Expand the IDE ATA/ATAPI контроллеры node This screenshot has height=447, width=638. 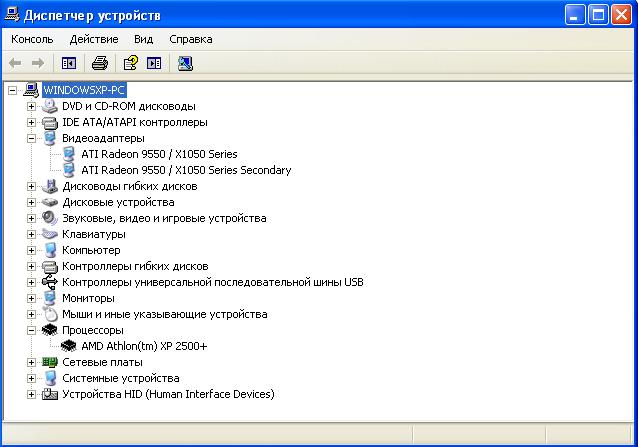click(x=31, y=122)
